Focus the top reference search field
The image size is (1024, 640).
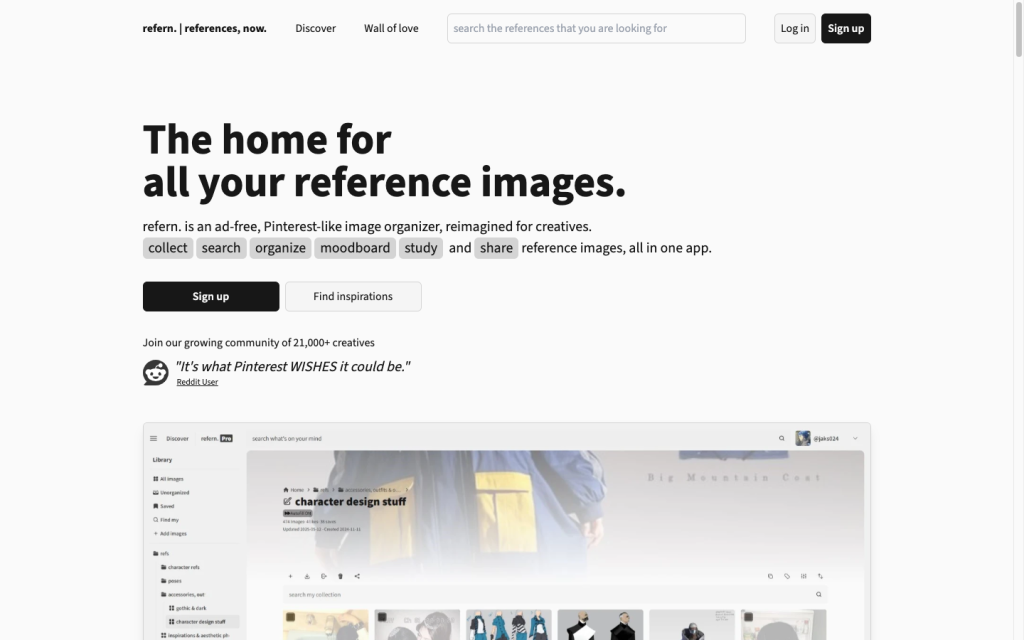(x=596, y=28)
